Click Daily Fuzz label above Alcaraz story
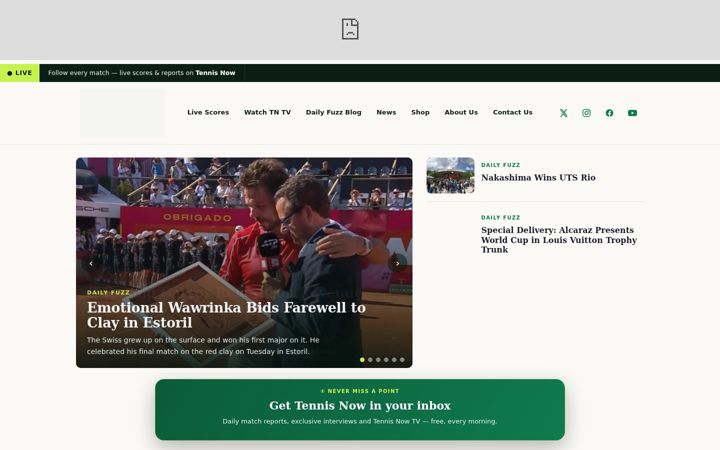Screen dimensions: 720x450 click(x=501, y=218)
